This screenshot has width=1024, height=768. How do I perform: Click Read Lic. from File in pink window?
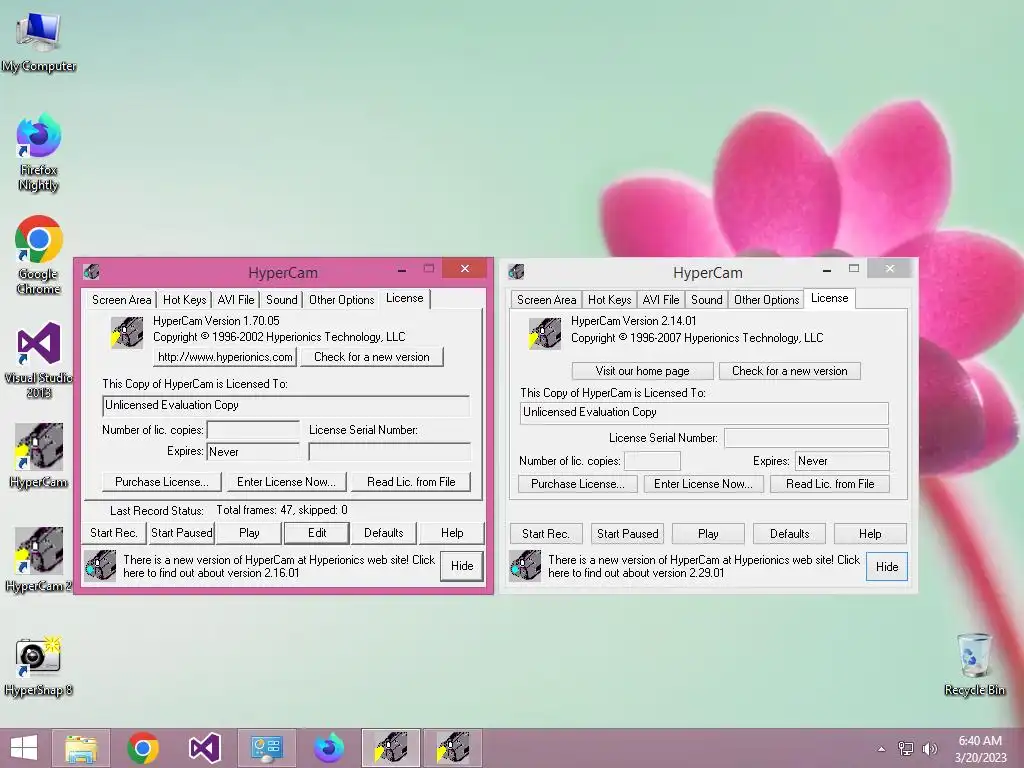(x=411, y=482)
